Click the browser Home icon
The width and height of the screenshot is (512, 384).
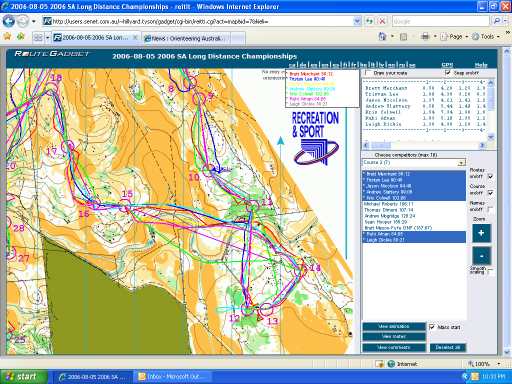click(382, 37)
